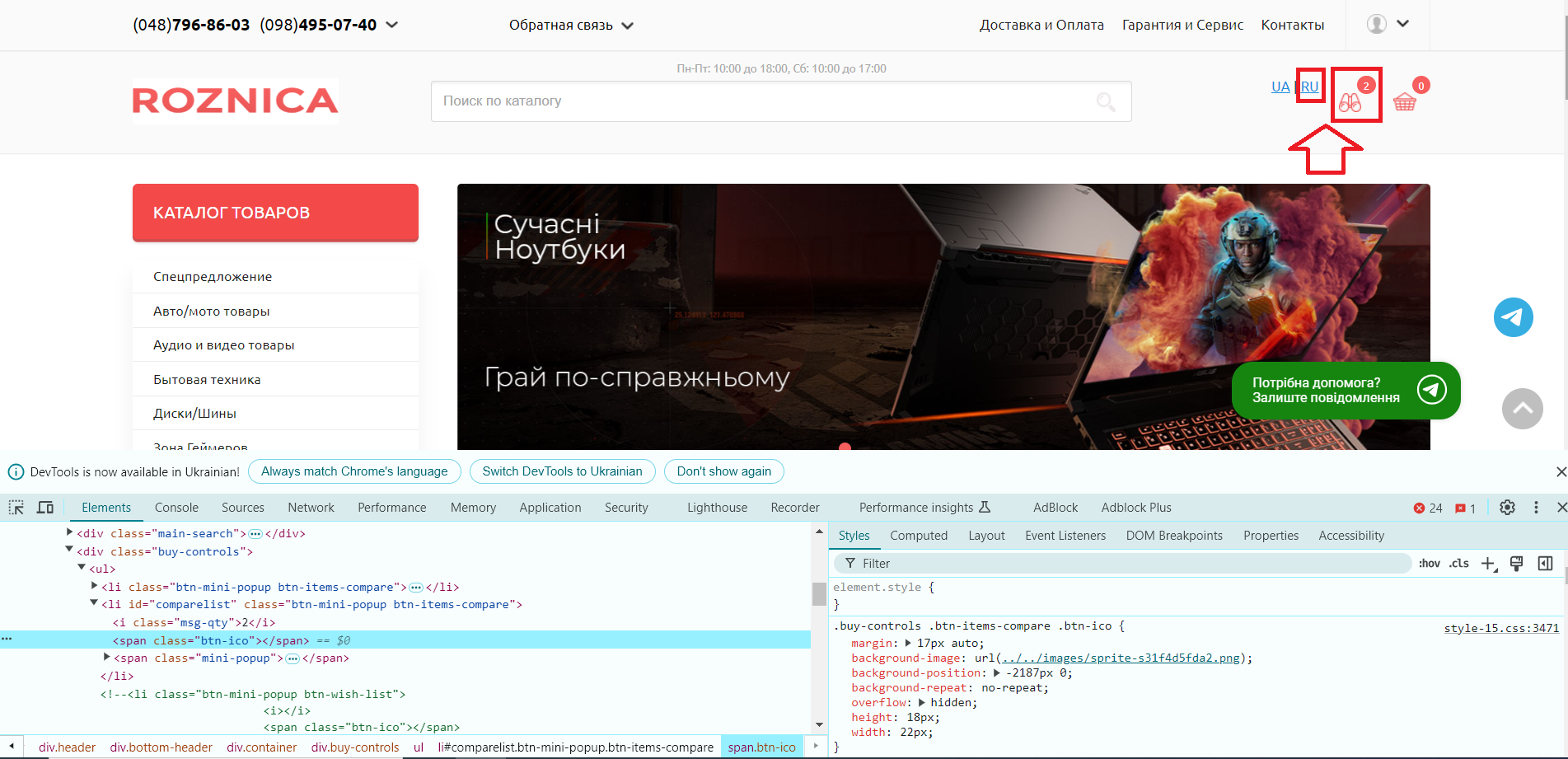Switch site language to UA
Viewport: 1568px width, 759px height.
tap(1280, 87)
